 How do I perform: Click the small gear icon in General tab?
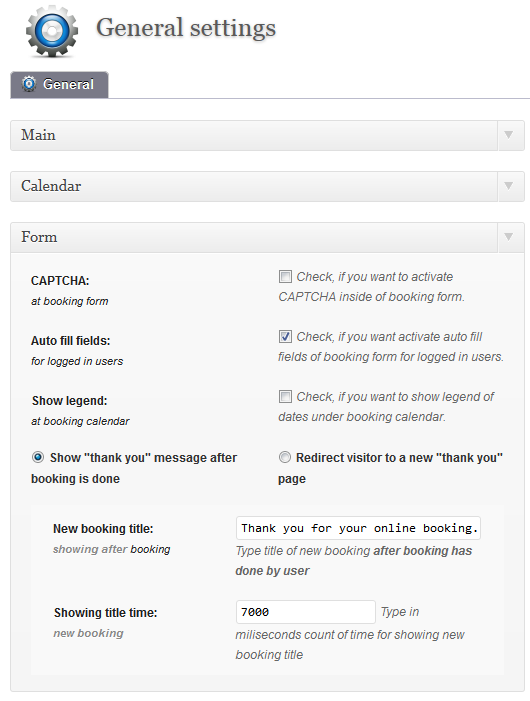point(29,84)
